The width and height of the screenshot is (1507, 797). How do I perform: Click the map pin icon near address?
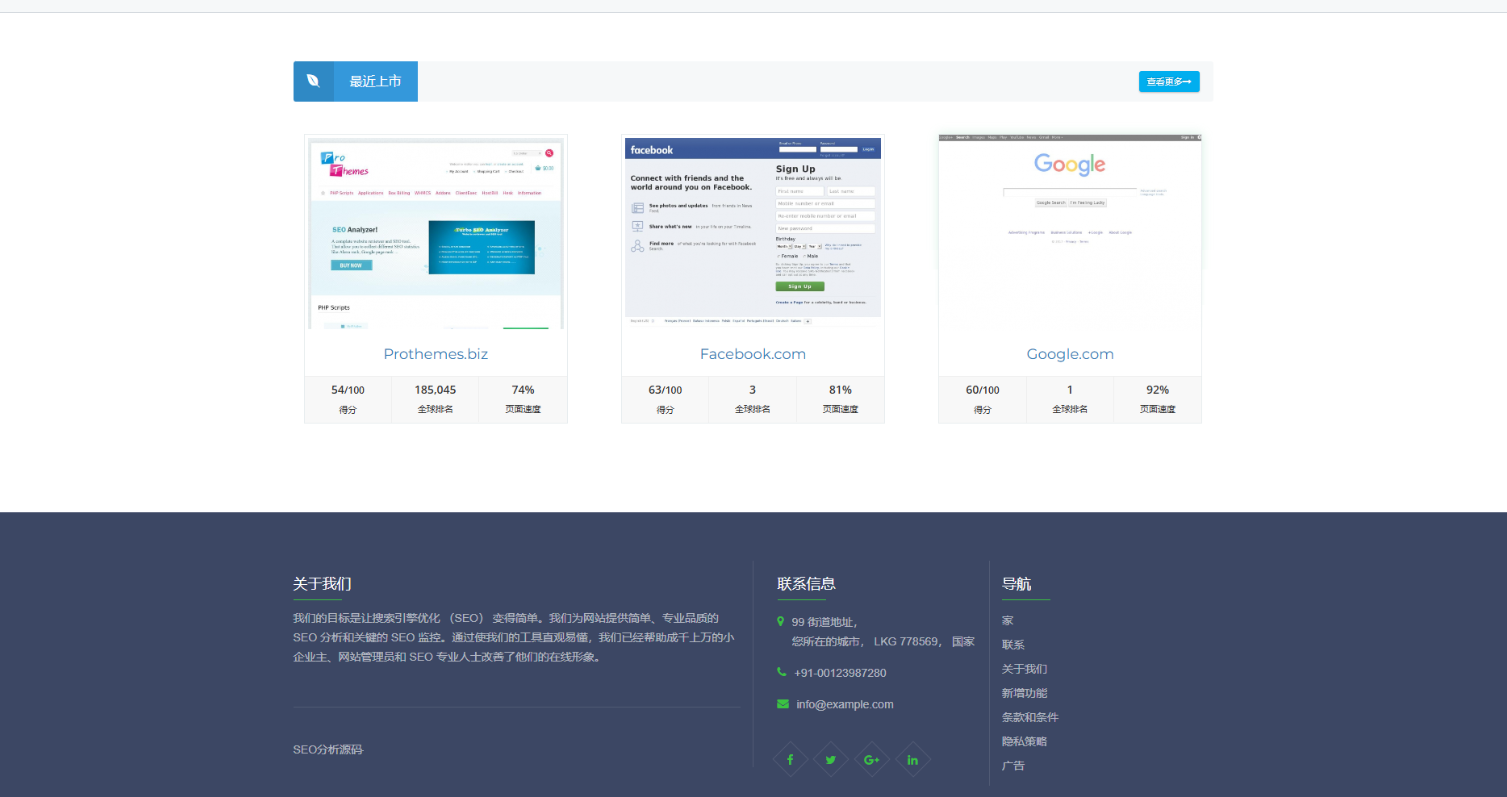(781, 622)
